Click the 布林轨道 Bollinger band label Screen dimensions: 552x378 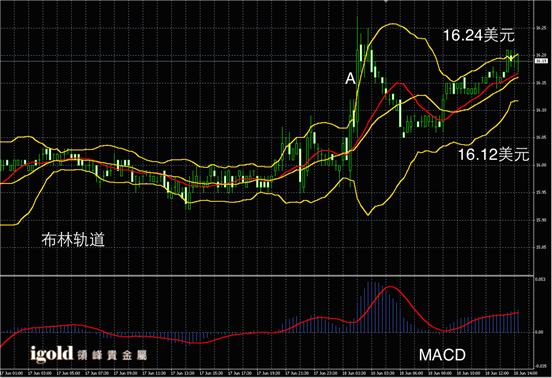point(73,240)
